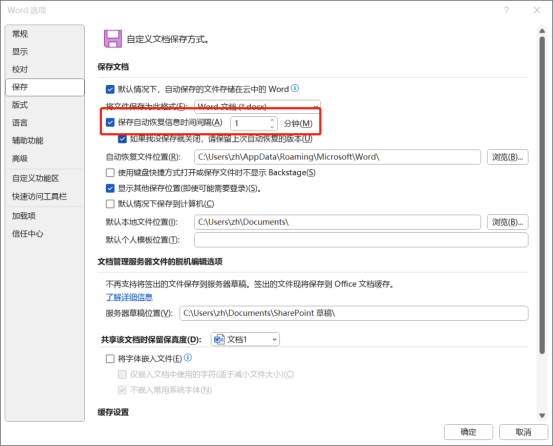This screenshot has width=553, height=446.
Task: Cancel changes with the 取消 button
Action: (523, 432)
